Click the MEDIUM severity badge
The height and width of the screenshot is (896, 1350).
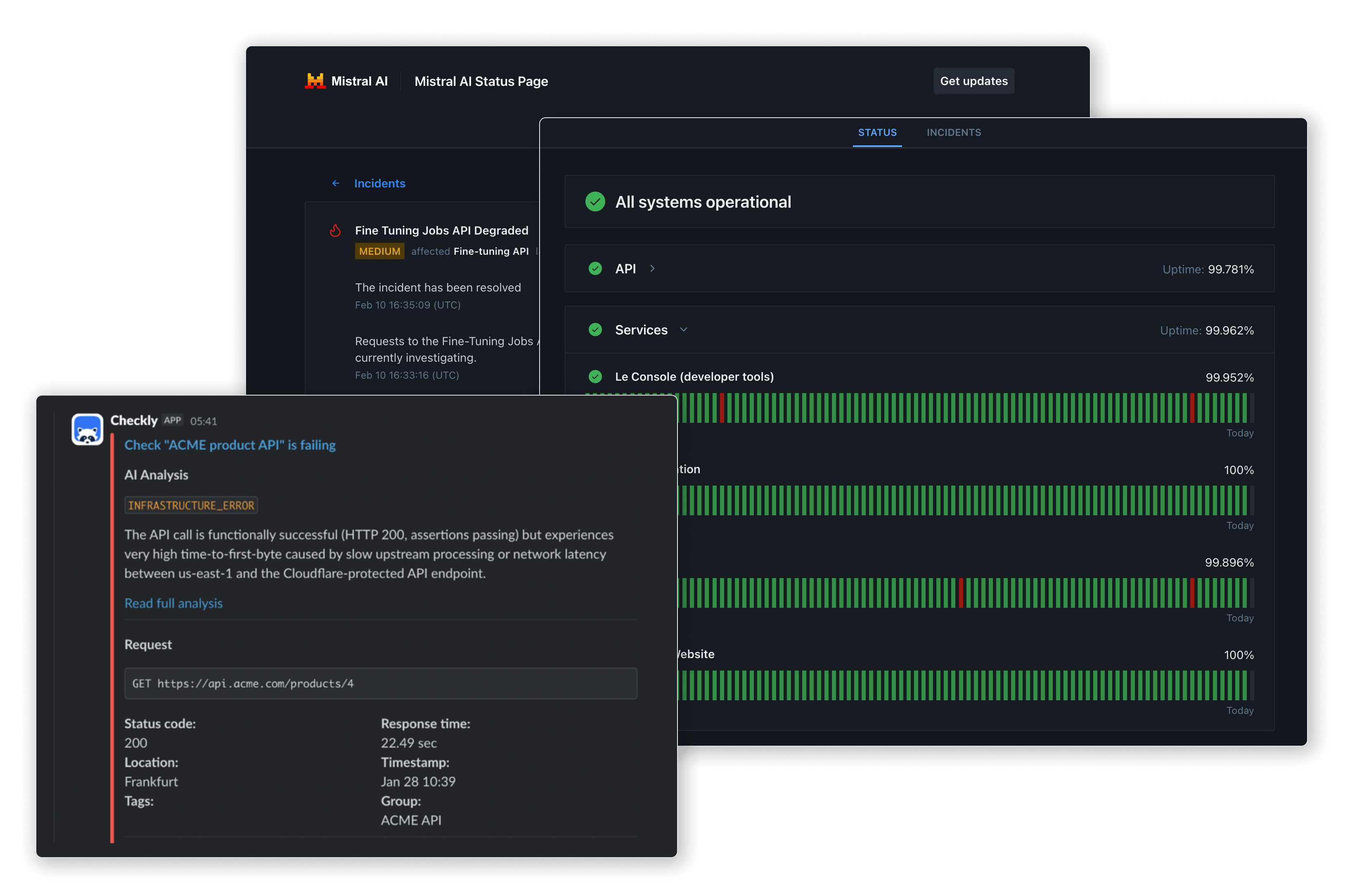[379, 251]
